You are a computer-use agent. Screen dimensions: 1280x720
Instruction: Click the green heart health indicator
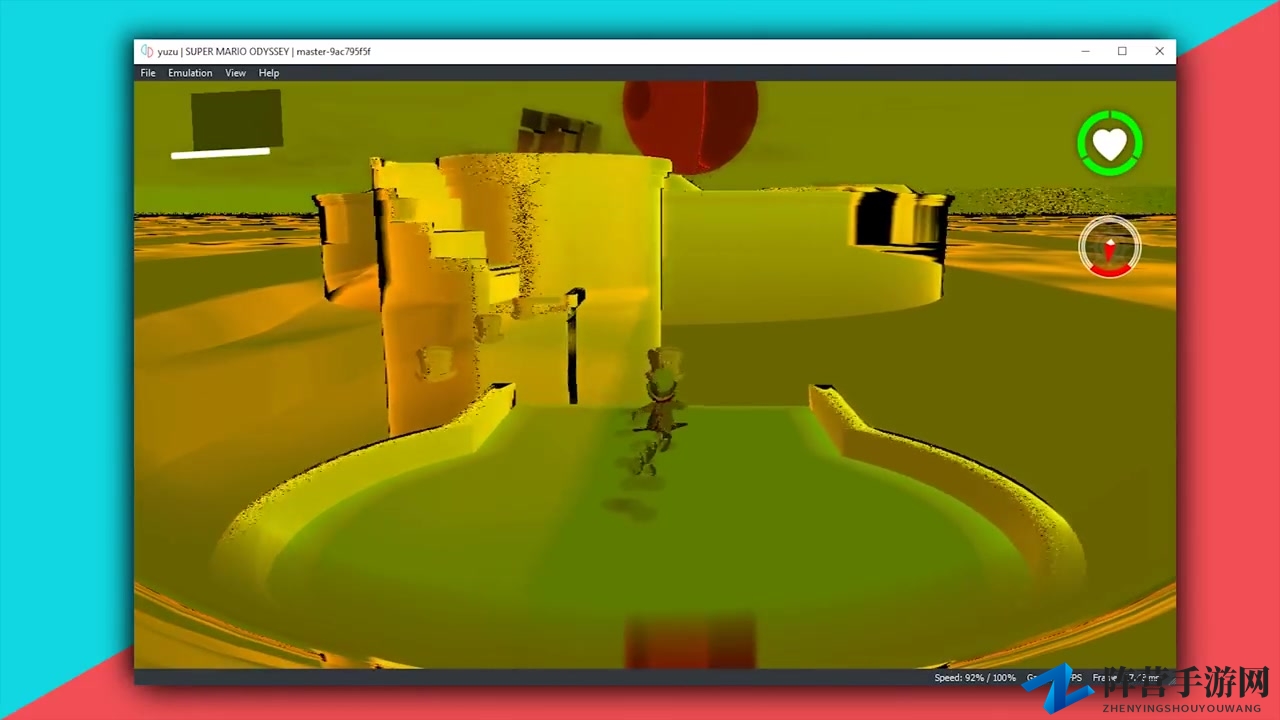tap(1110, 144)
